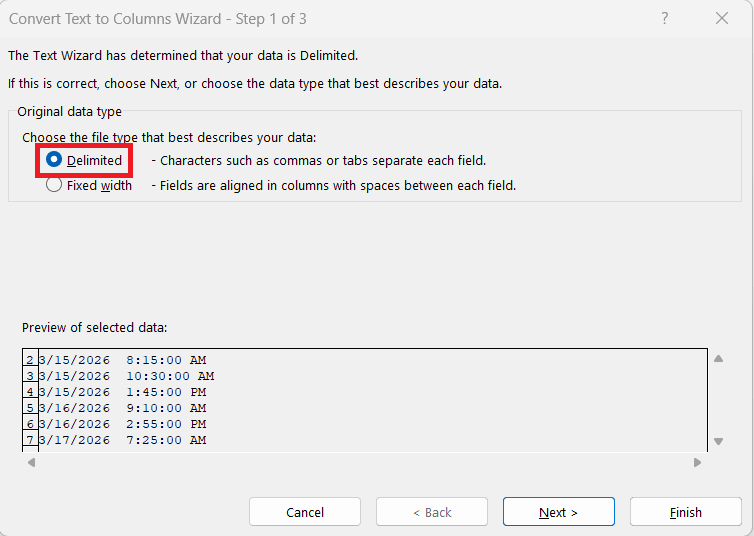The height and width of the screenshot is (536, 754).
Task: Proceed with the Next button
Action: 558,512
